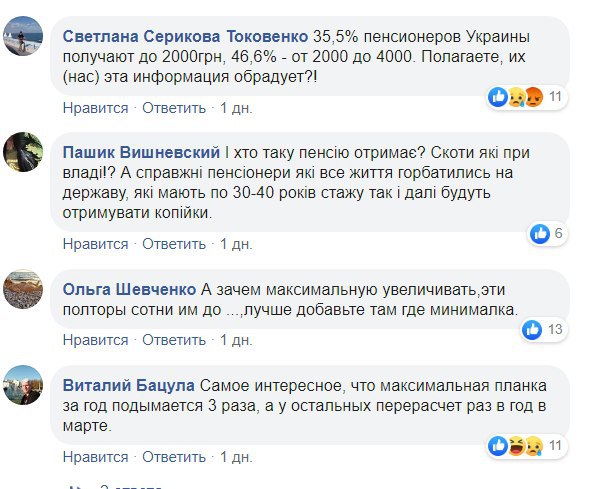Viewport: 608px width, 489px height.
Task: Reply to Ольга Шевченко's comment
Action: tap(173, 339)
